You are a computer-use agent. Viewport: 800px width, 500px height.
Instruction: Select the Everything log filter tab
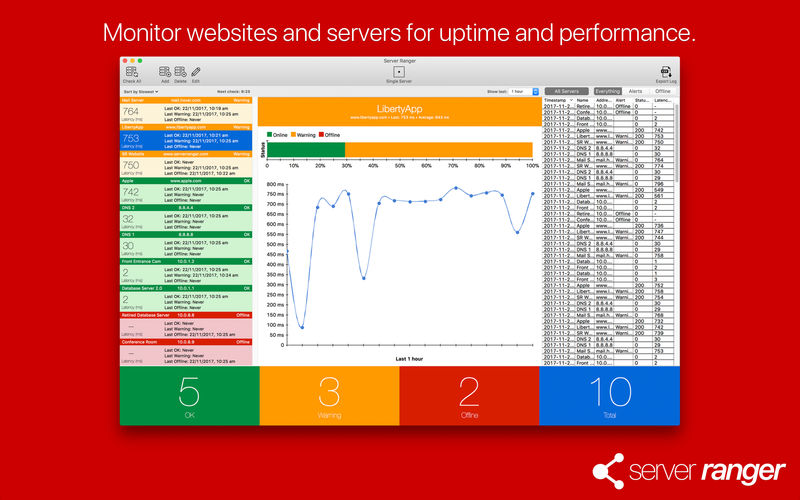pos(608,91)
